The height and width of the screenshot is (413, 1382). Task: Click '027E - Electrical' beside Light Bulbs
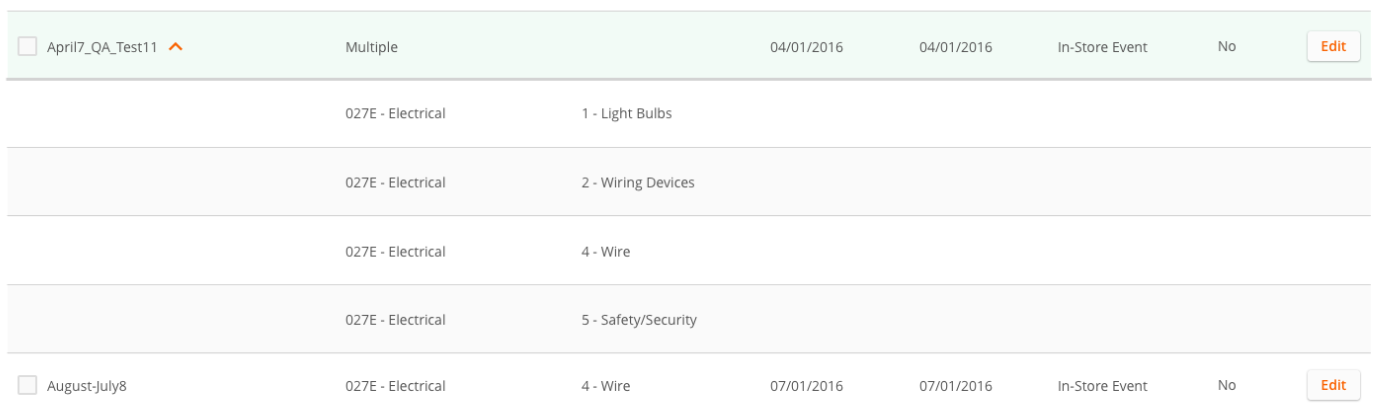[395, 114]
